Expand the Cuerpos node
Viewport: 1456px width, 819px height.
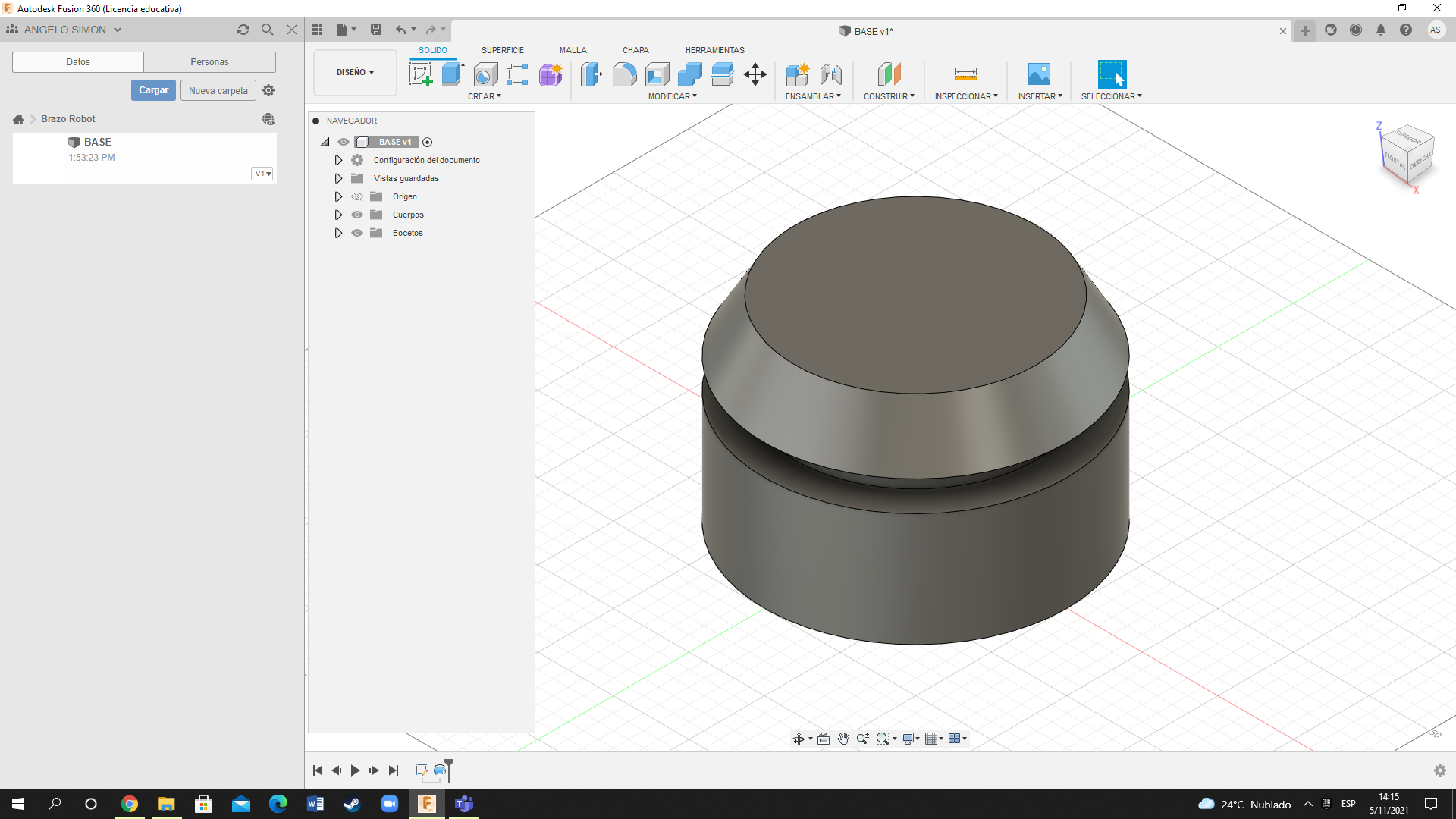(338, 215)
